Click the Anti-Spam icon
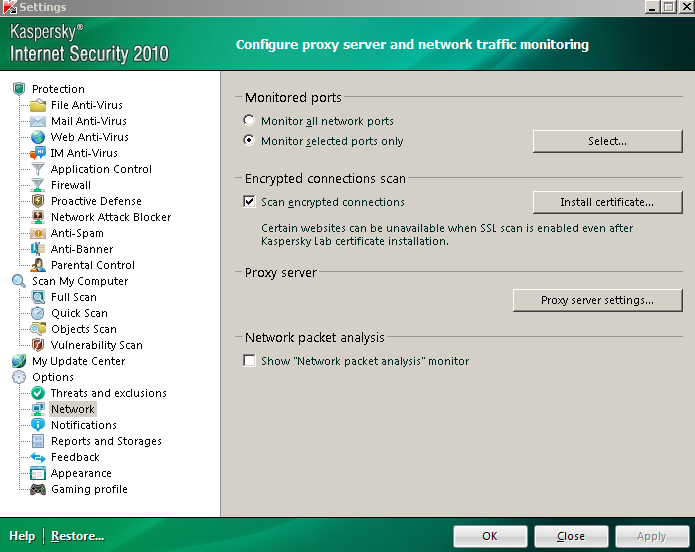This screenshot has height=552, width=695. click(x=38, y=233)
